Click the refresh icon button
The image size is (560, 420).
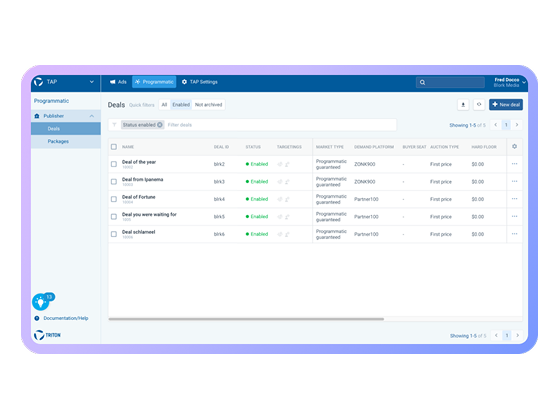click(479, 105)
